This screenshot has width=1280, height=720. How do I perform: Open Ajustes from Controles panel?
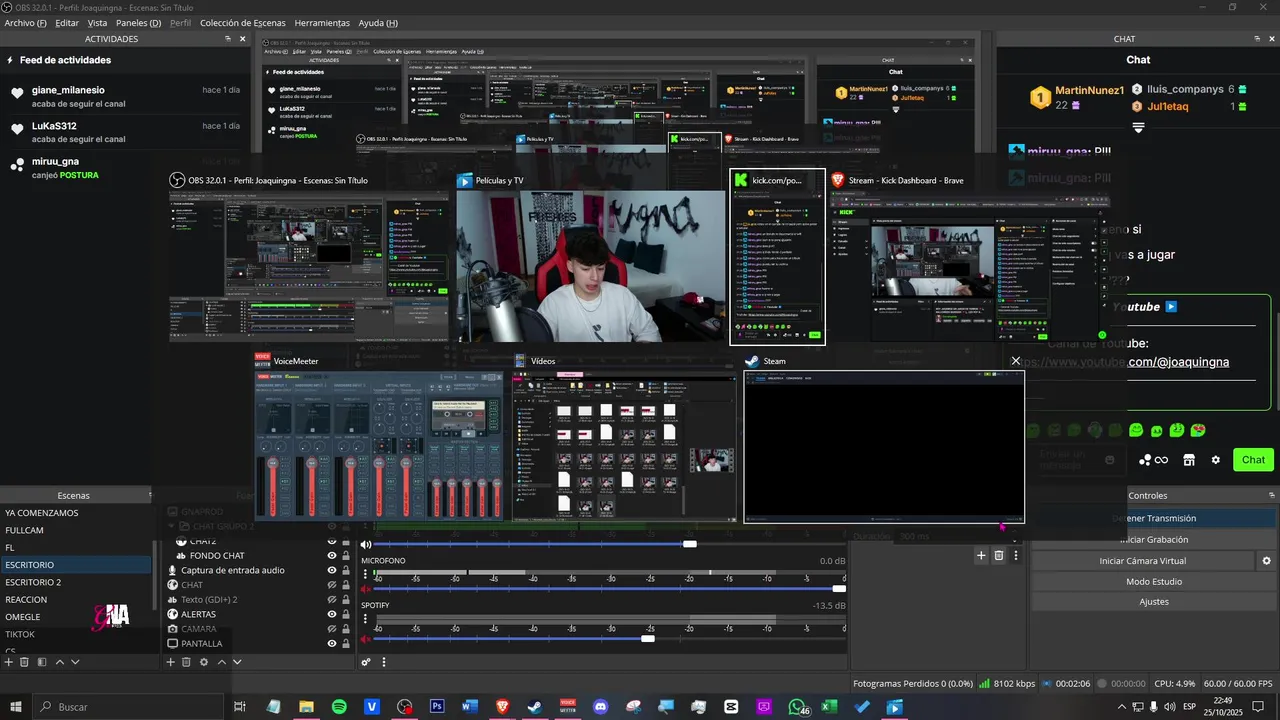(x=1154, y=601)
